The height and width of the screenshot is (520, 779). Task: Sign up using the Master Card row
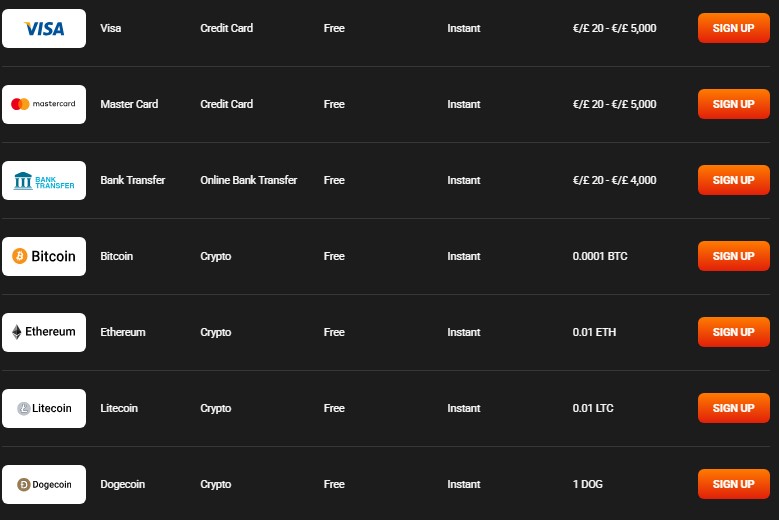click(734, 104)
